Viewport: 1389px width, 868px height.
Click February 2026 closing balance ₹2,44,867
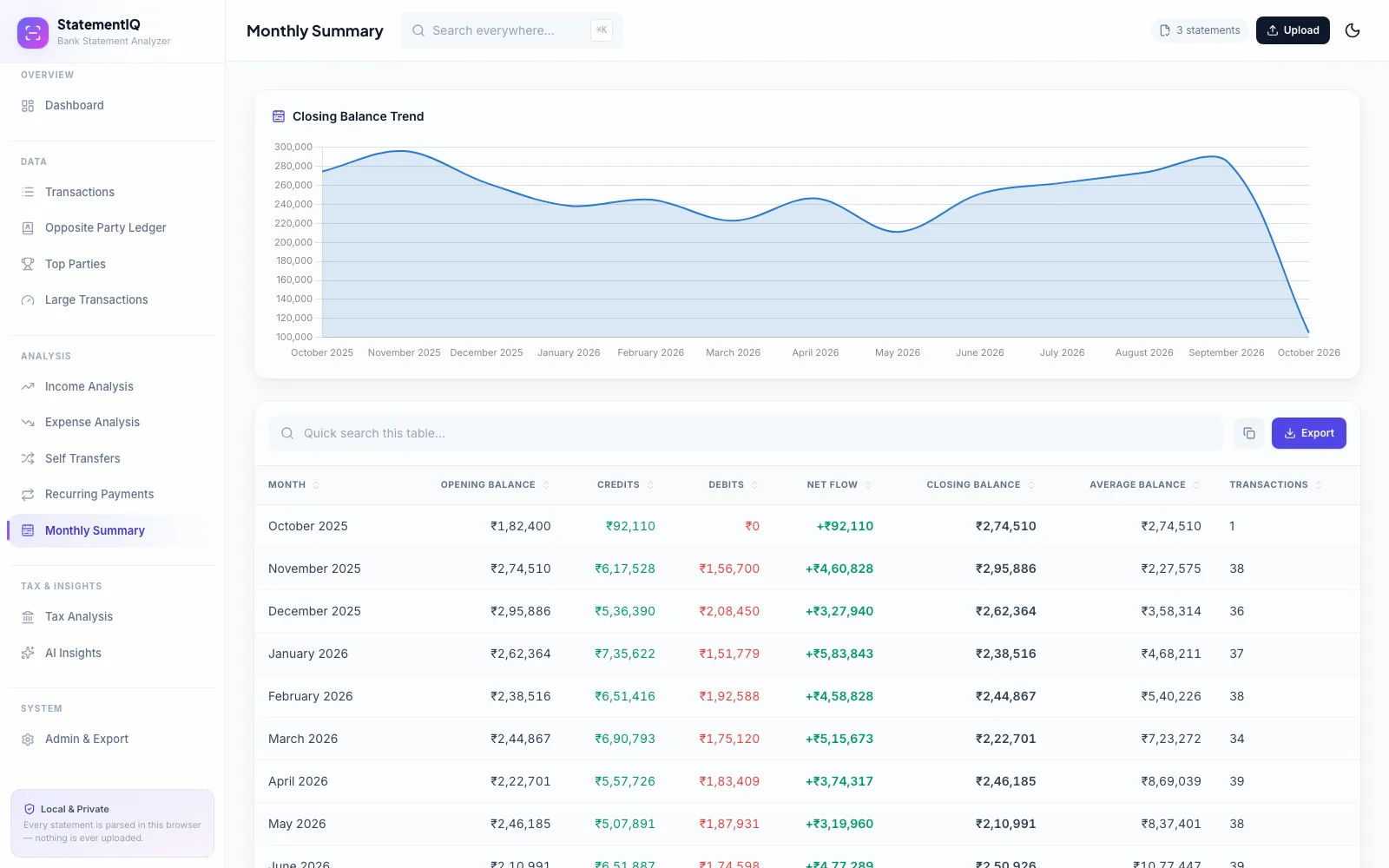pyautogui.click(x=1006, y=696)
